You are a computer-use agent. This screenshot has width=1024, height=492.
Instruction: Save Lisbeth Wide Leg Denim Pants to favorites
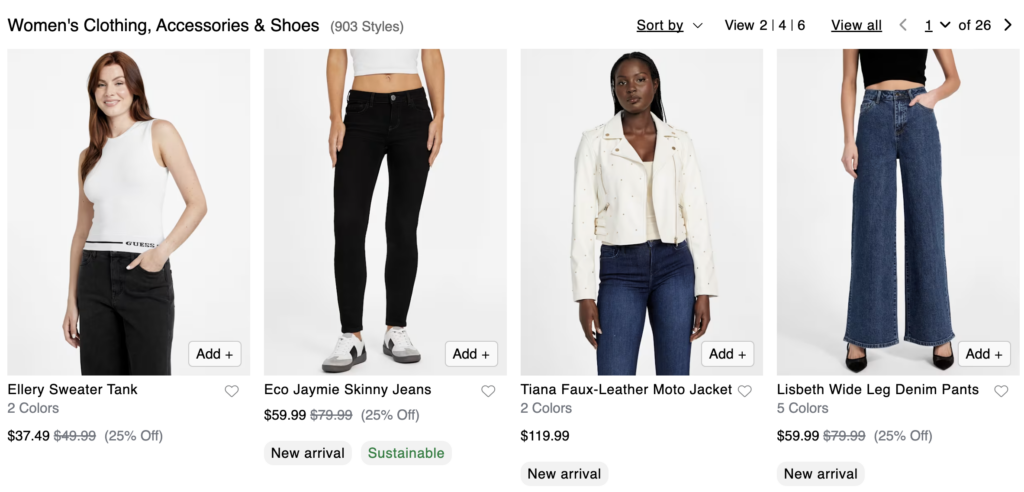click(1001, 391)
